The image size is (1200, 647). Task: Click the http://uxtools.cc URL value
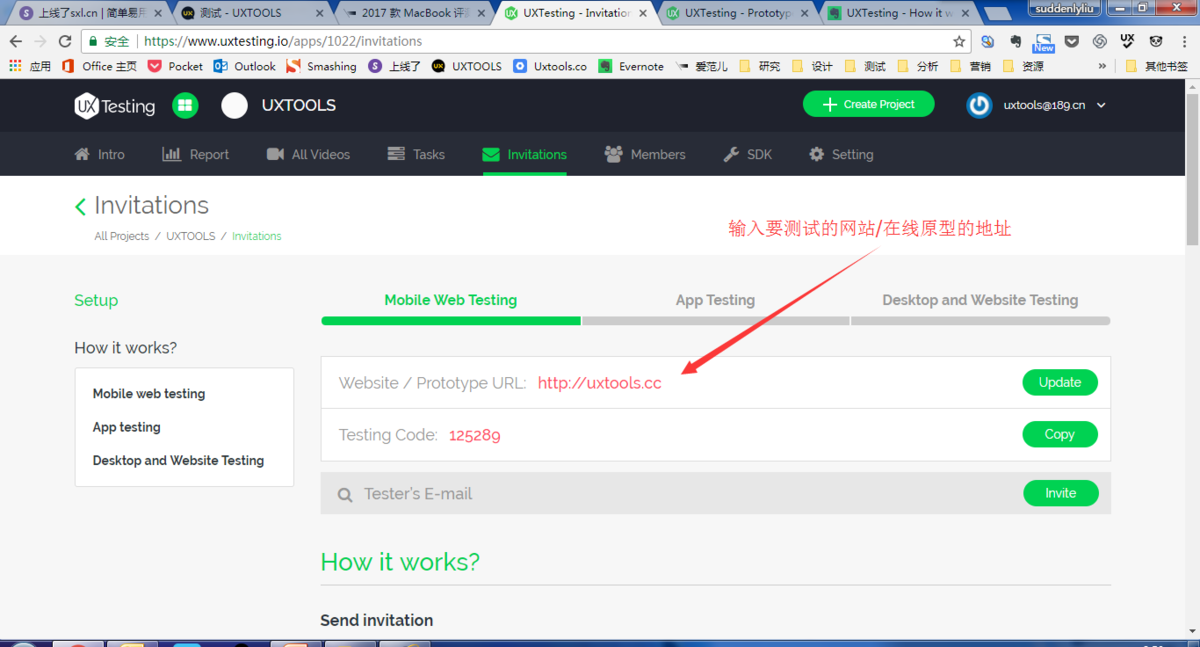pos(600,383)
